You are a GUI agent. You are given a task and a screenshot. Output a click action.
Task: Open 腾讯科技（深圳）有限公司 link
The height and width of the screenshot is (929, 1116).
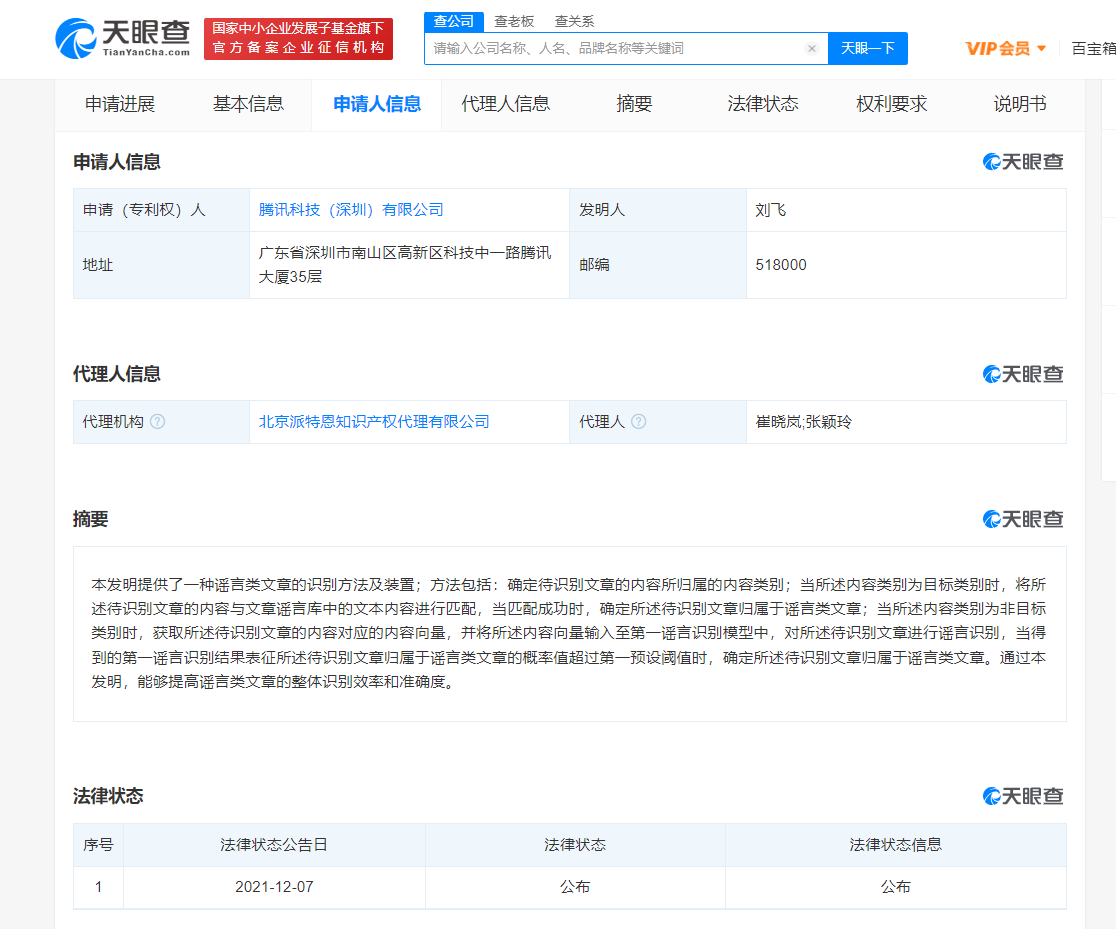click(x=351, y=210)
